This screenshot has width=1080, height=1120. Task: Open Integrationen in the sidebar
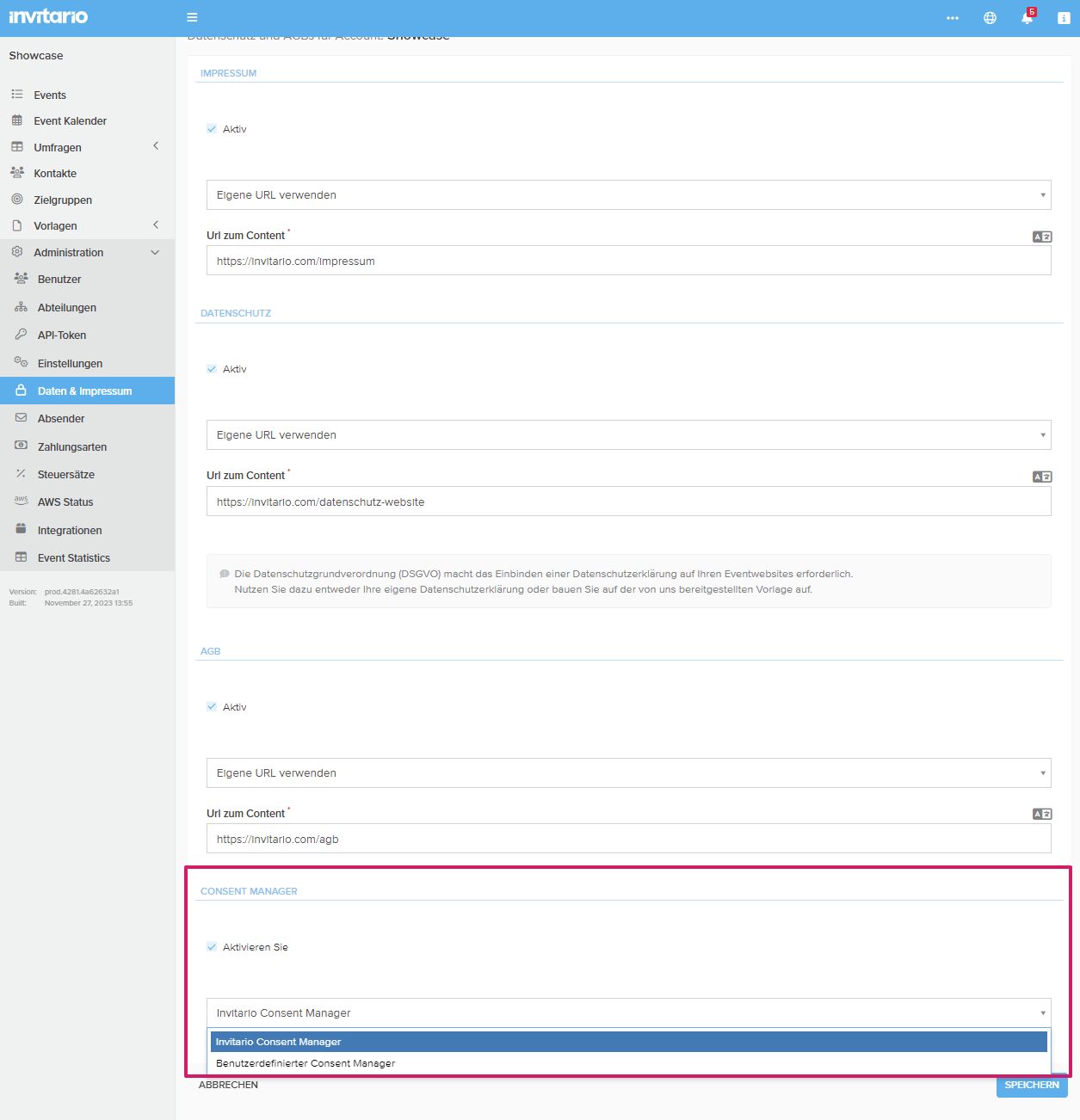(70, 531)
